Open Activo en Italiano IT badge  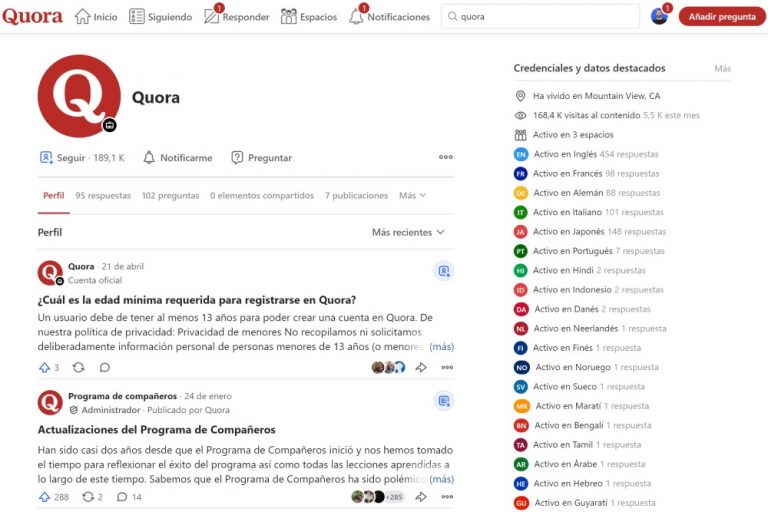521,212
